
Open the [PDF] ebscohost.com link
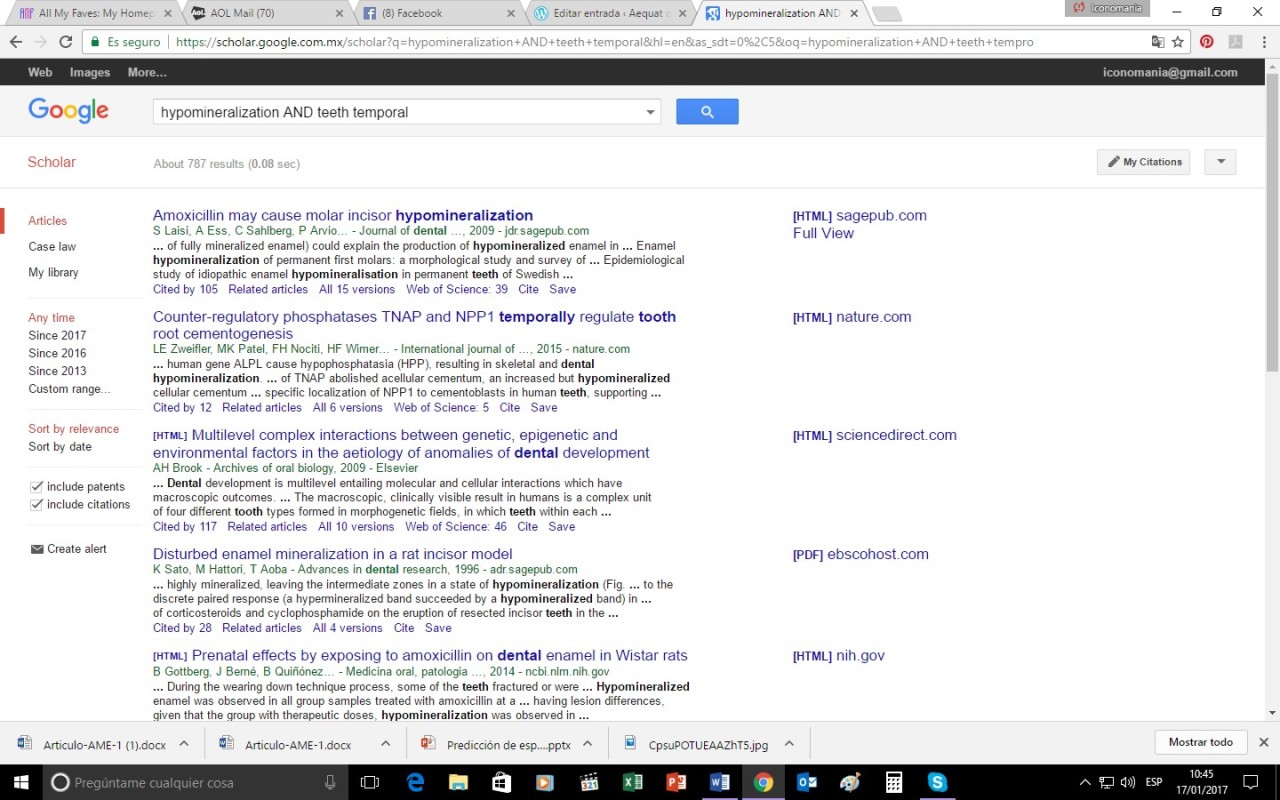pos(861,554)
